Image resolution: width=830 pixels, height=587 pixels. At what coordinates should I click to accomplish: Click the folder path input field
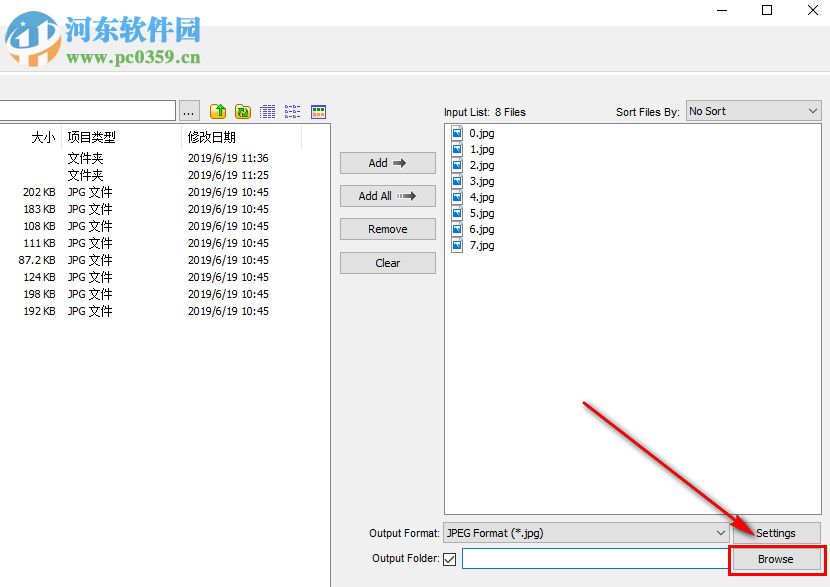pyautogui.click(x=88, y=110)
